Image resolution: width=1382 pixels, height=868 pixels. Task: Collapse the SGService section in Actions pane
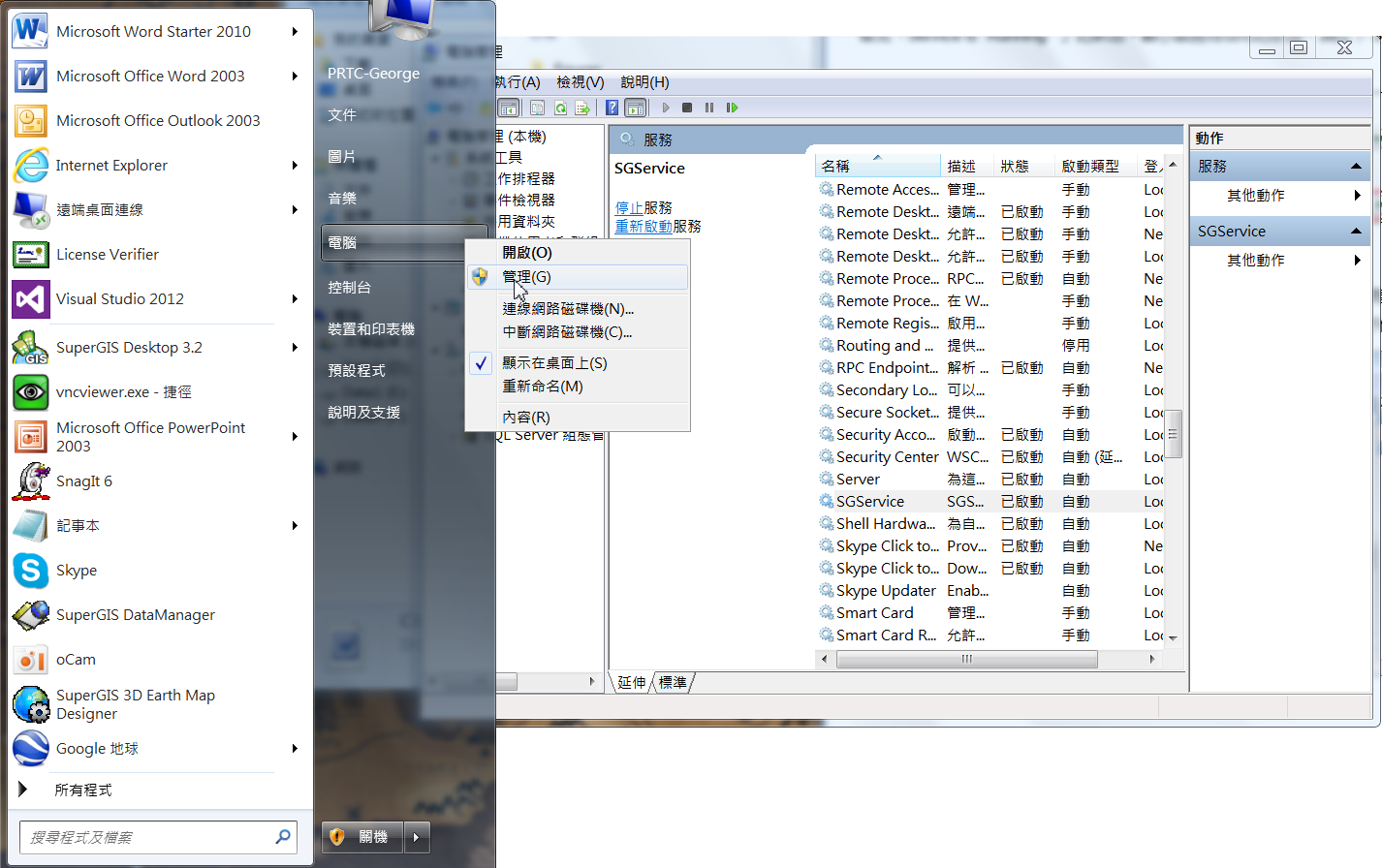1356,232
